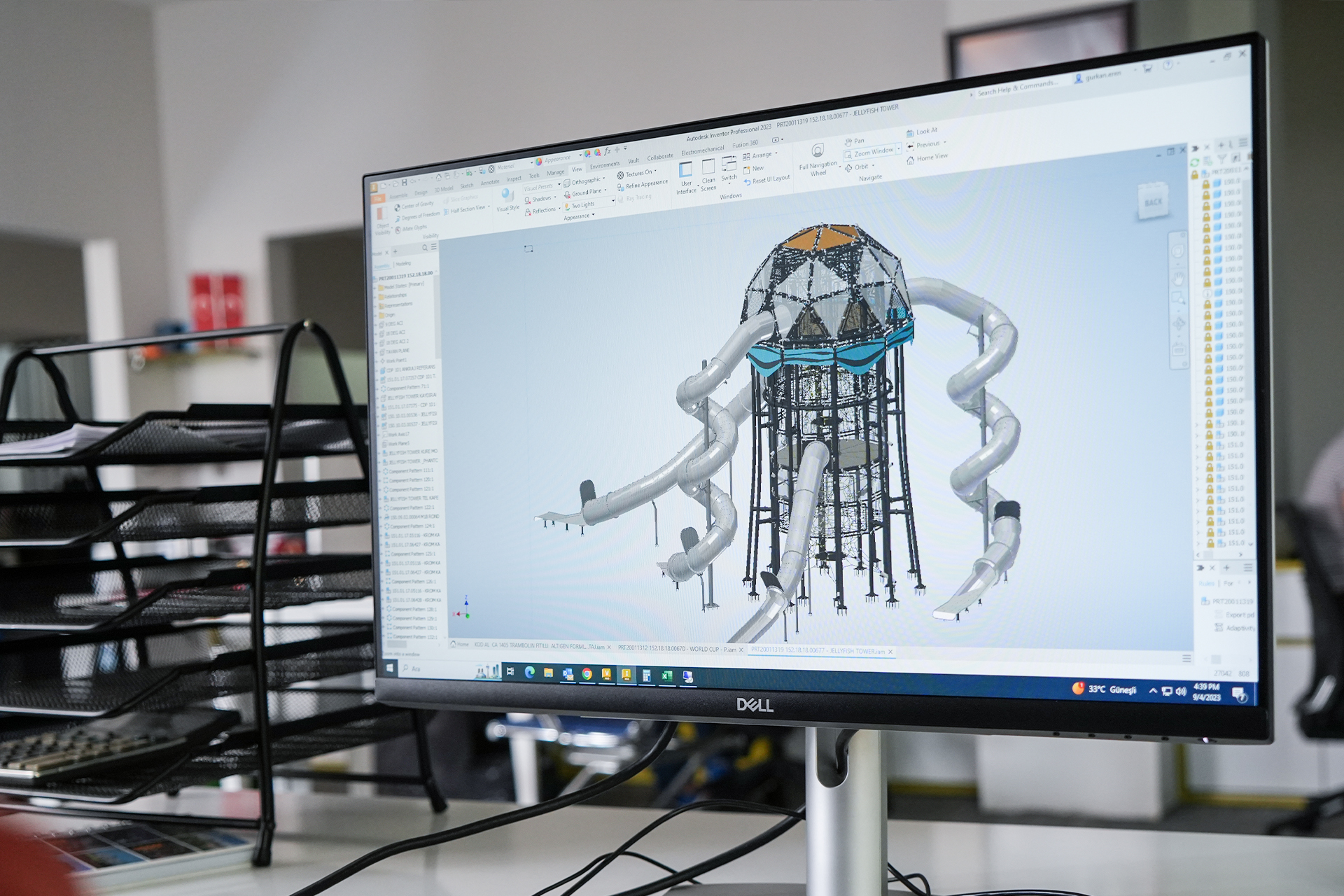This screenshot has height=896, width=1344.
Task: Click the BACK face of the ViewCube
Action: (1153, 202)
